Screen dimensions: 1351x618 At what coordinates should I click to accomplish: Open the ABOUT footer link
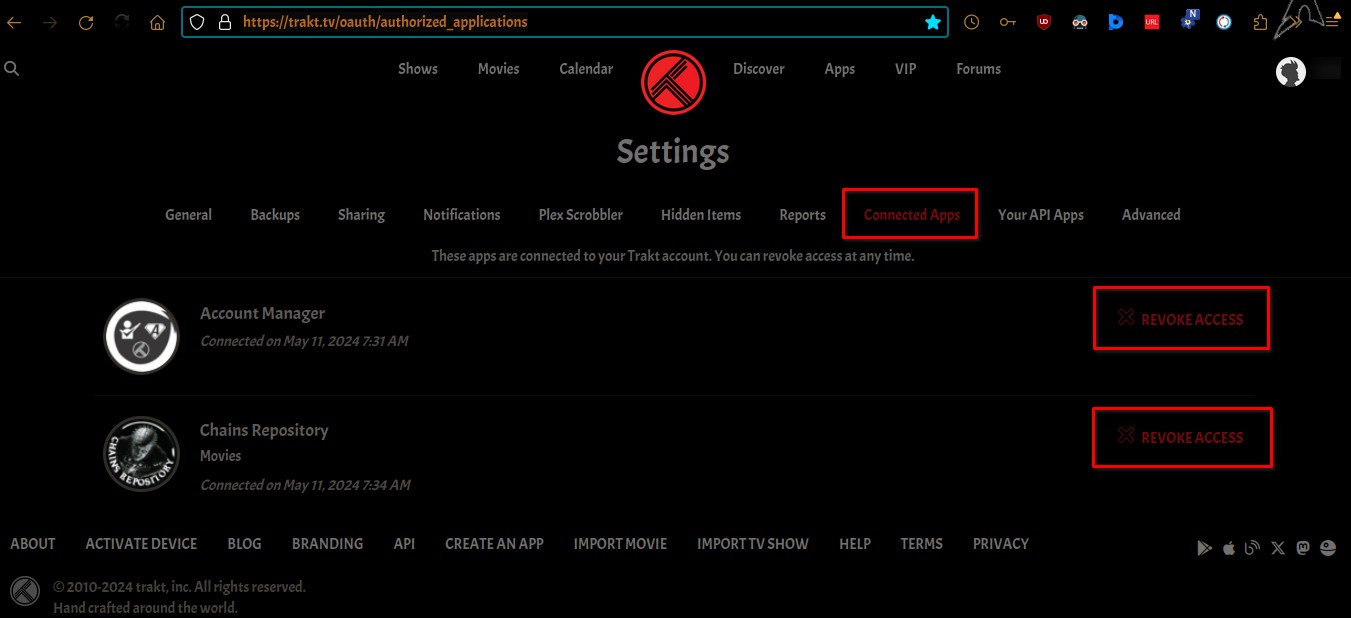point(33,544)
